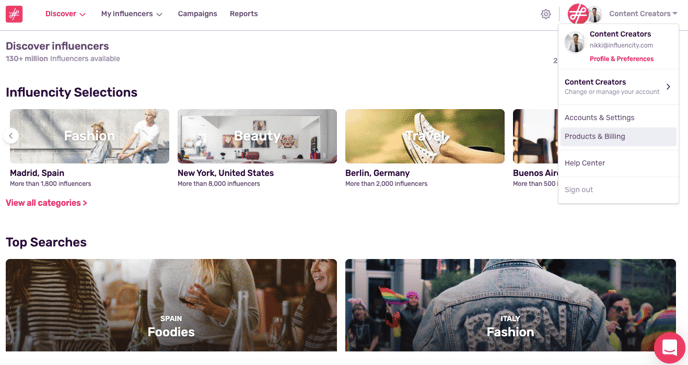Viewport: 688px width, 365px height.
Task: Click the New York, United States label
Action: 226,173
